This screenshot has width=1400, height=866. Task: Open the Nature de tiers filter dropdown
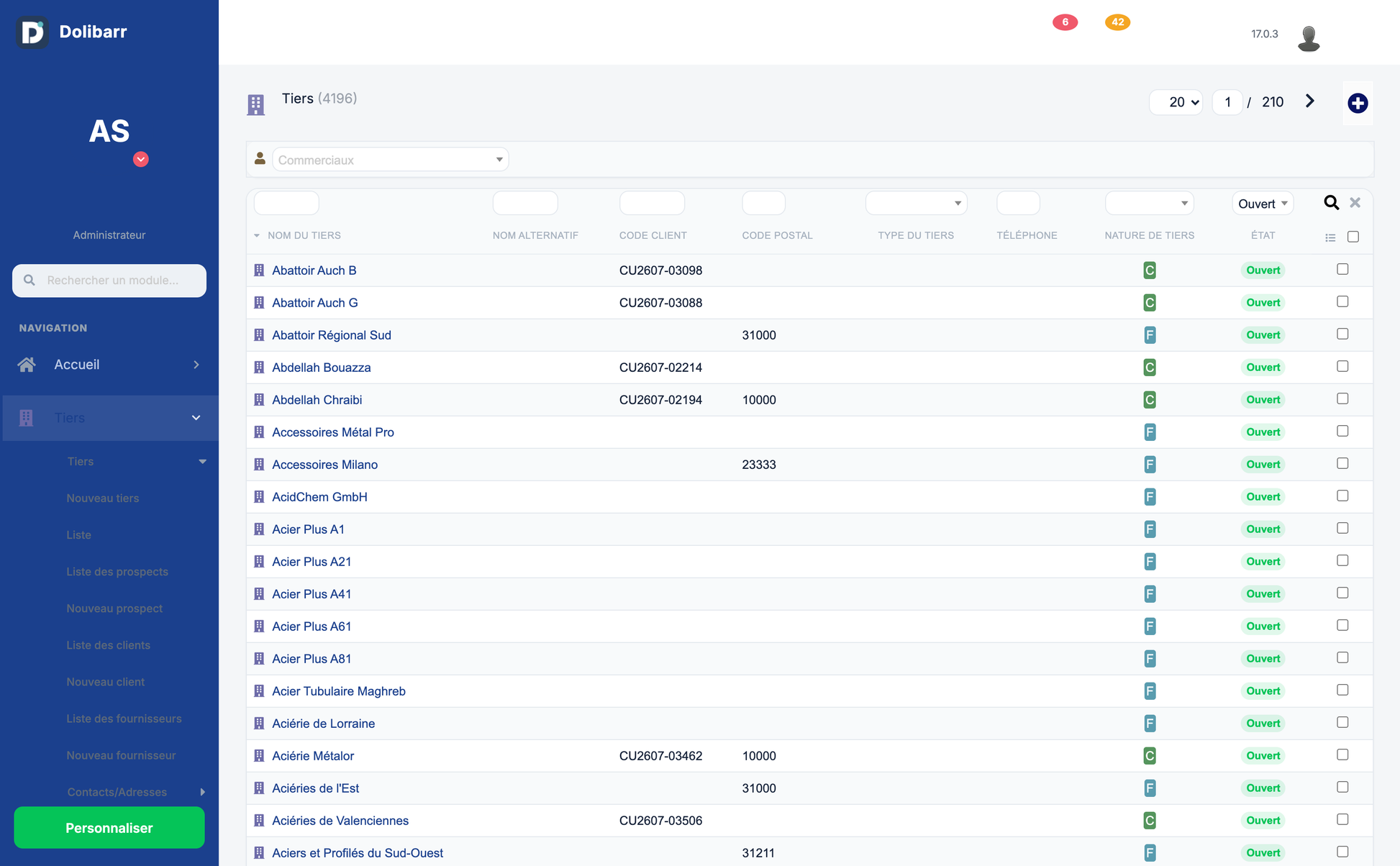1149,203
